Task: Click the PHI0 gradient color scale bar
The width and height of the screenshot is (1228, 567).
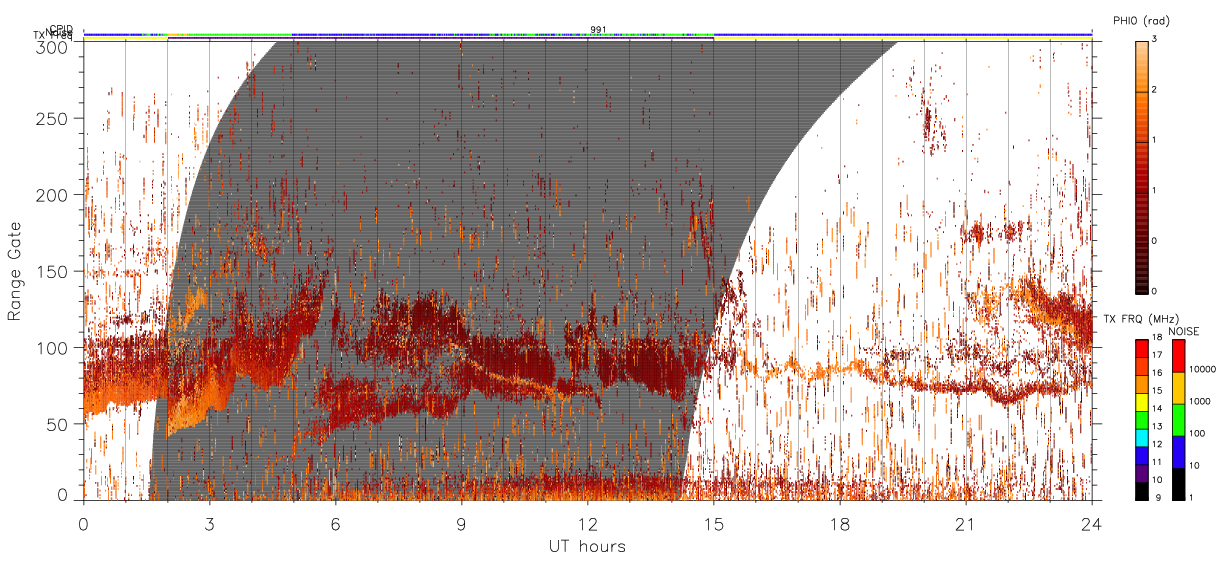Action: (x=1142, y=166)
